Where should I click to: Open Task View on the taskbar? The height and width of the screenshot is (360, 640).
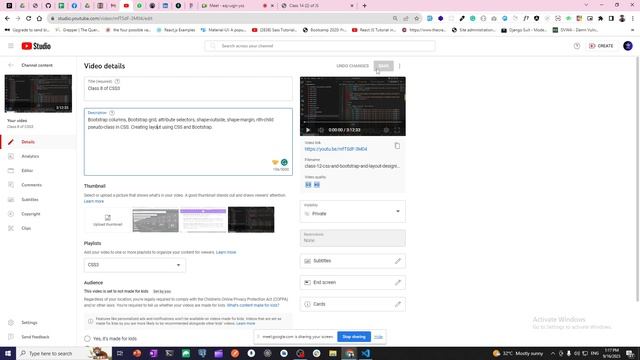click(x=120, y=353)
